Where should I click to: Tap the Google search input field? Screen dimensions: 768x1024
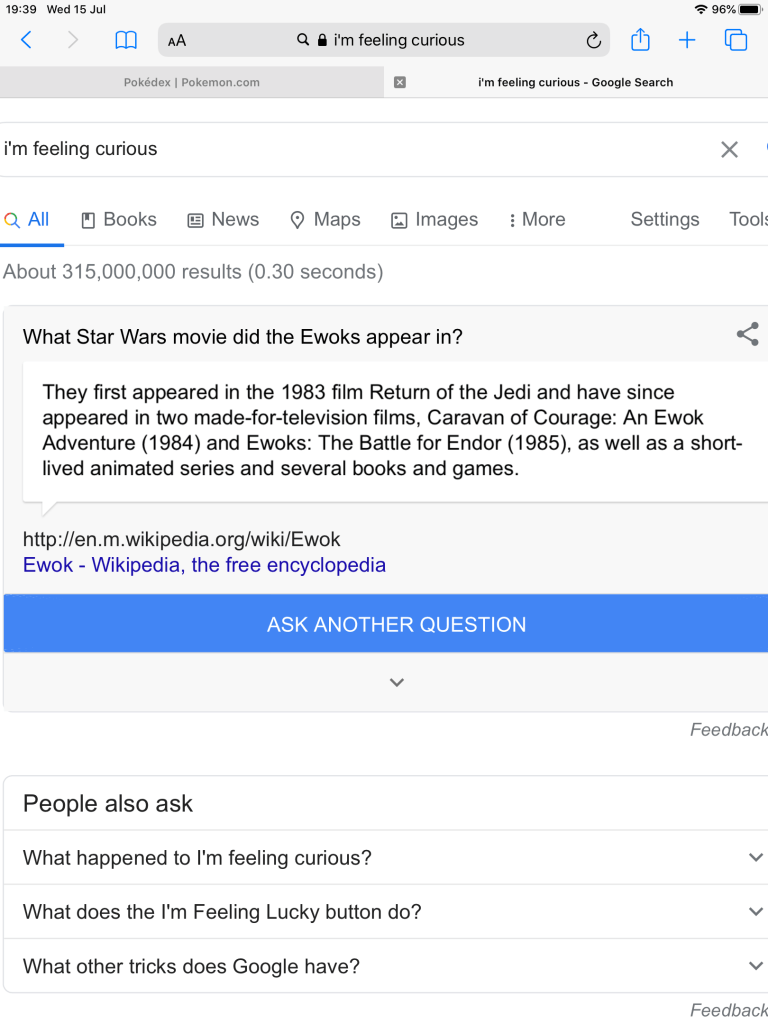click(350, 149)
